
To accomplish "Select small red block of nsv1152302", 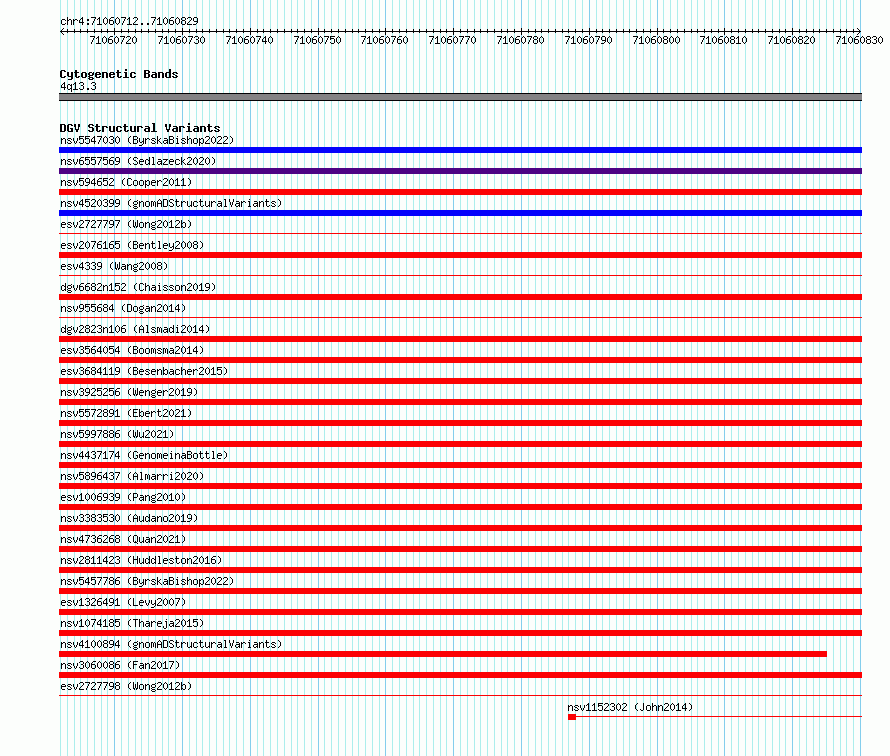I will (x=572, y=717).
